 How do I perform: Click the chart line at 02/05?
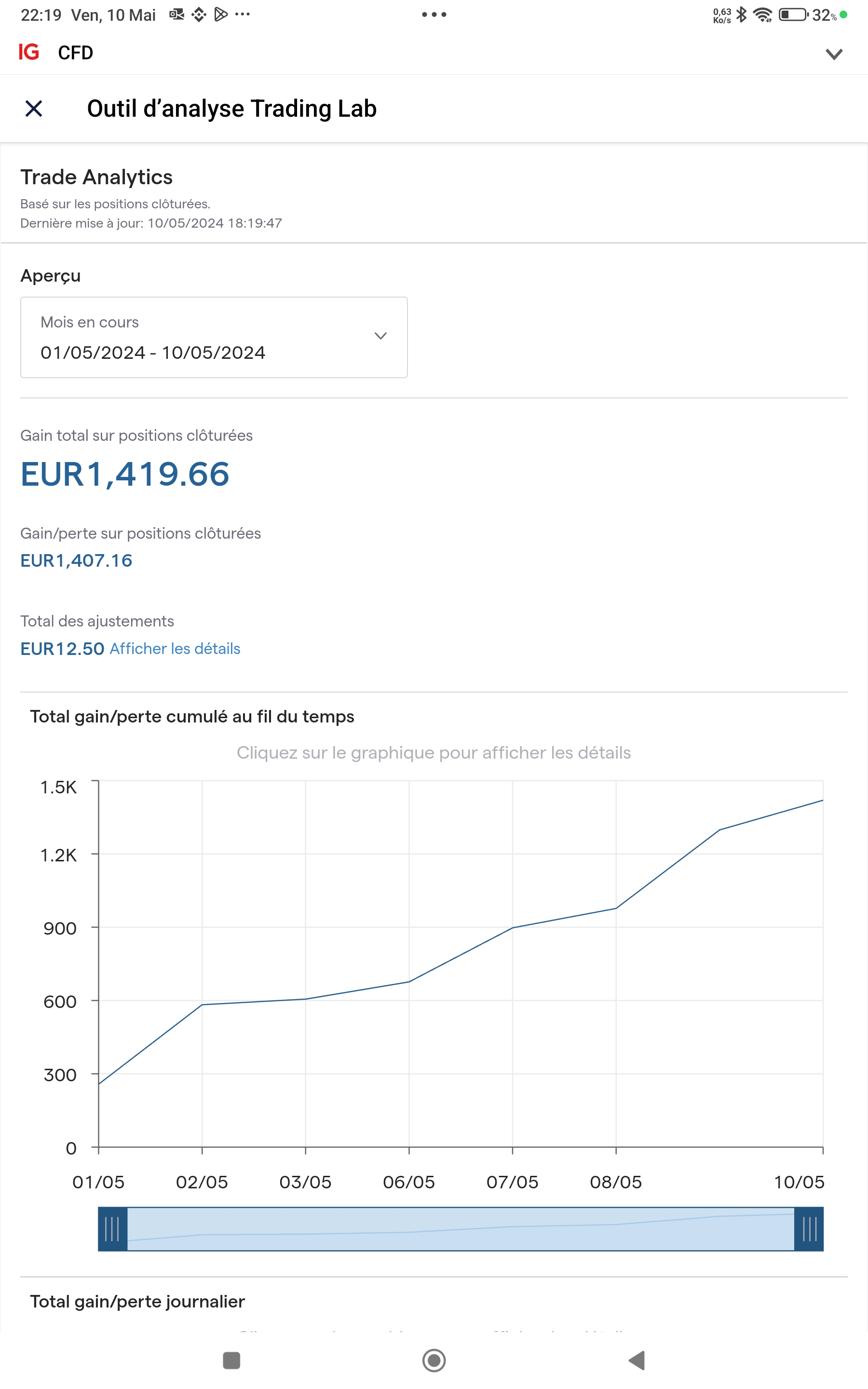point(202,1005)
